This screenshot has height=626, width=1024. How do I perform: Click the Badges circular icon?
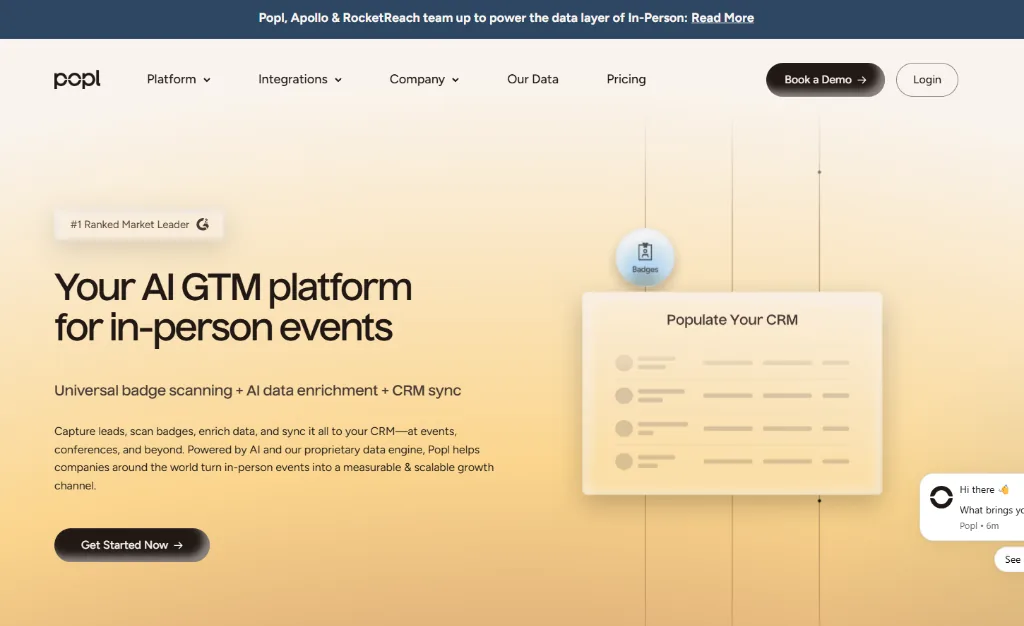coord(645,257)
